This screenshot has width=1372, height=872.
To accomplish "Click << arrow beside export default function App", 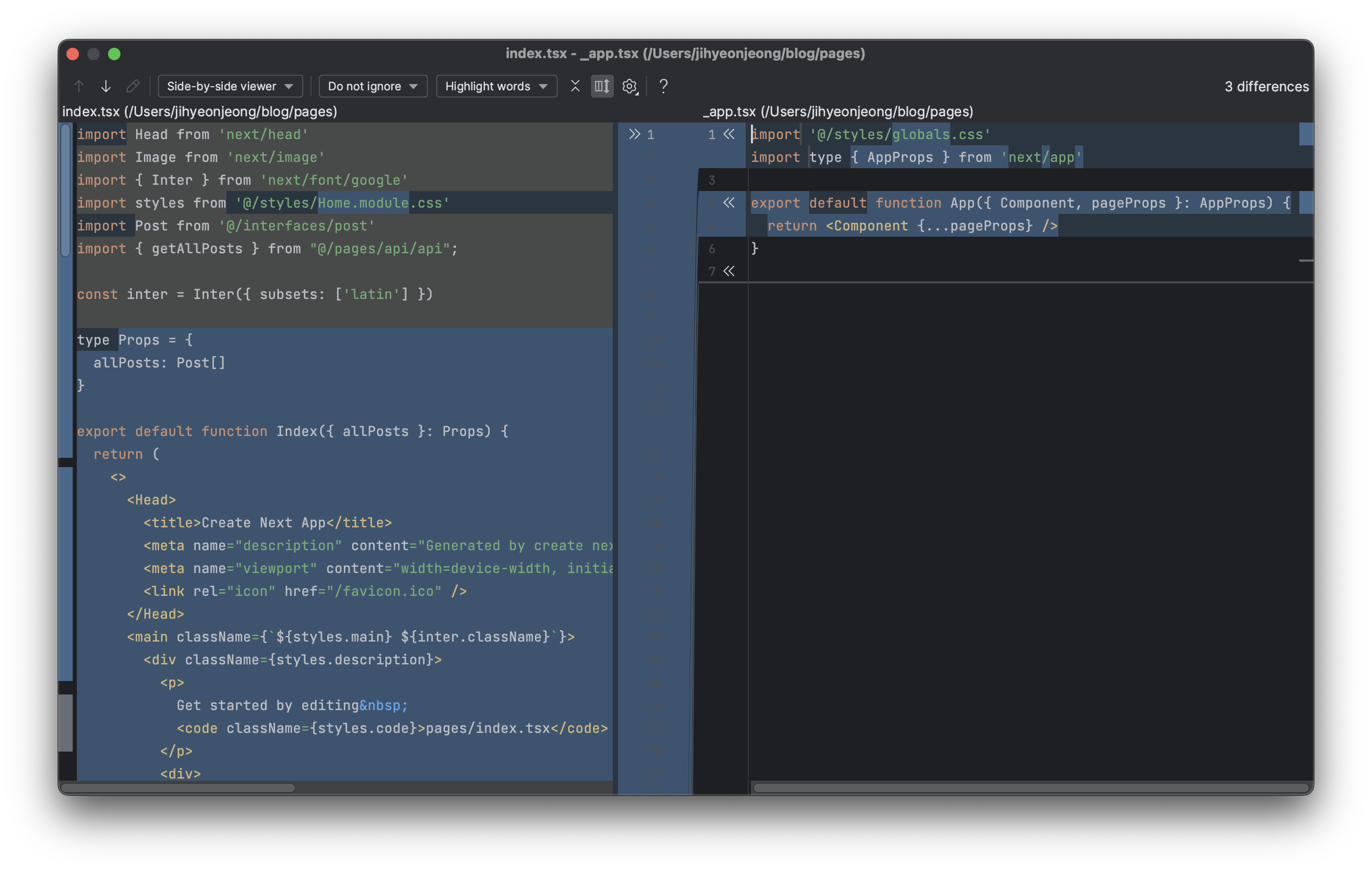I will (x=729, y=203).
